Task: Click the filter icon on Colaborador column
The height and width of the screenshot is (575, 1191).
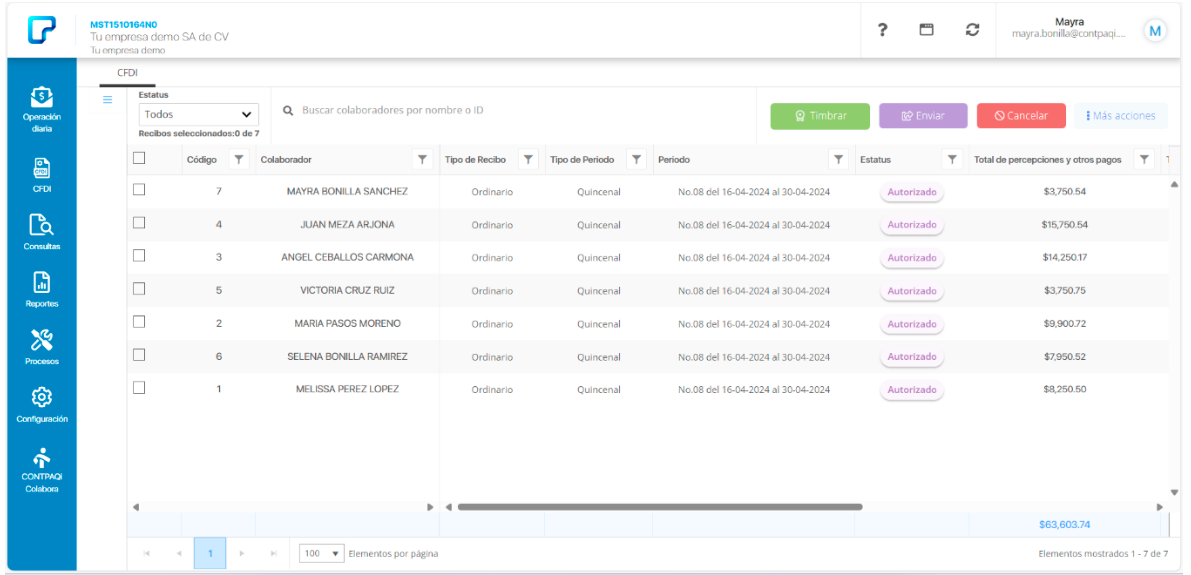Action: pos(422,160)
